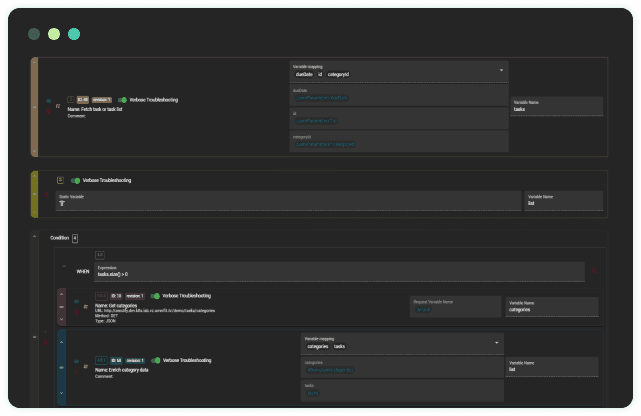The width and height of the screenshot is (641, 416).
Task: Click the counter badge next to Condition
Action: coord(75,238)
